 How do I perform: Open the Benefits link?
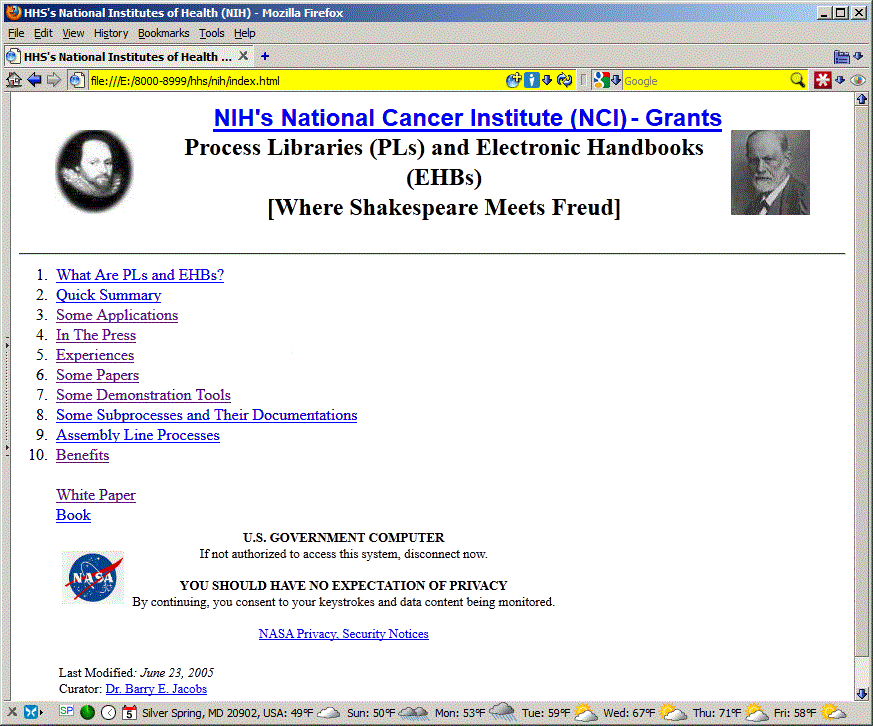(x=82, y=455)
